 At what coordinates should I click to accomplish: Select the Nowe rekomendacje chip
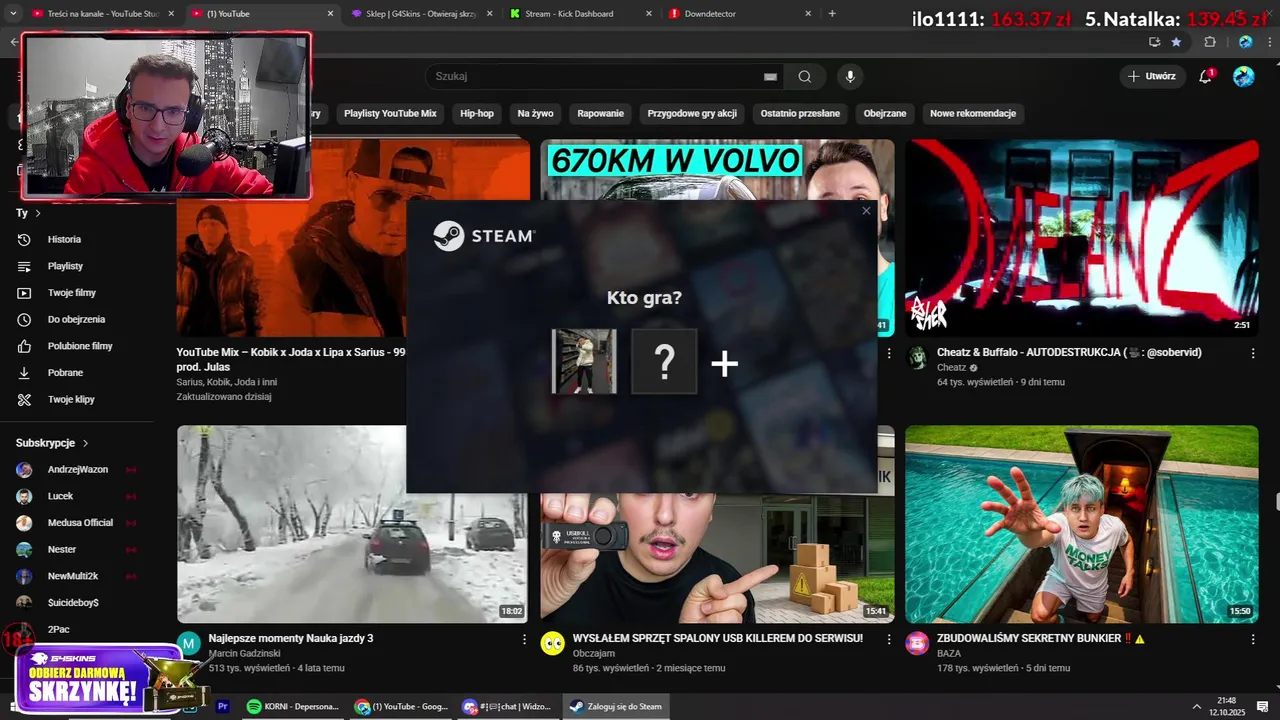pyautogui.click(x=973, y=113)
